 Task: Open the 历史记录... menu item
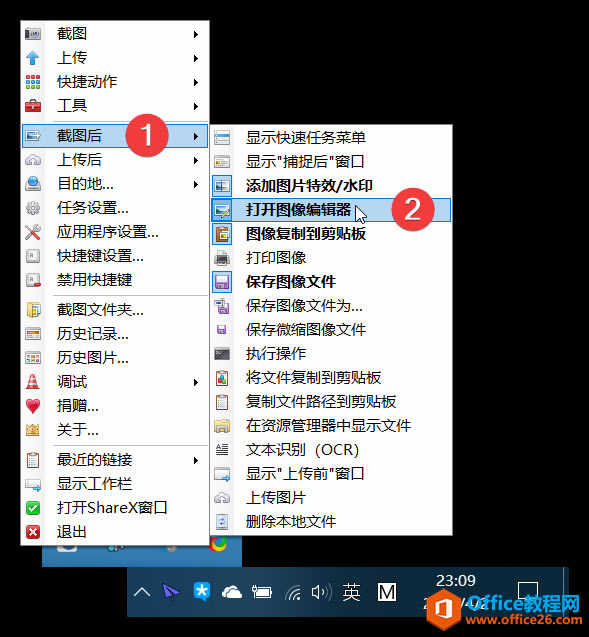[x=115, y=334]
